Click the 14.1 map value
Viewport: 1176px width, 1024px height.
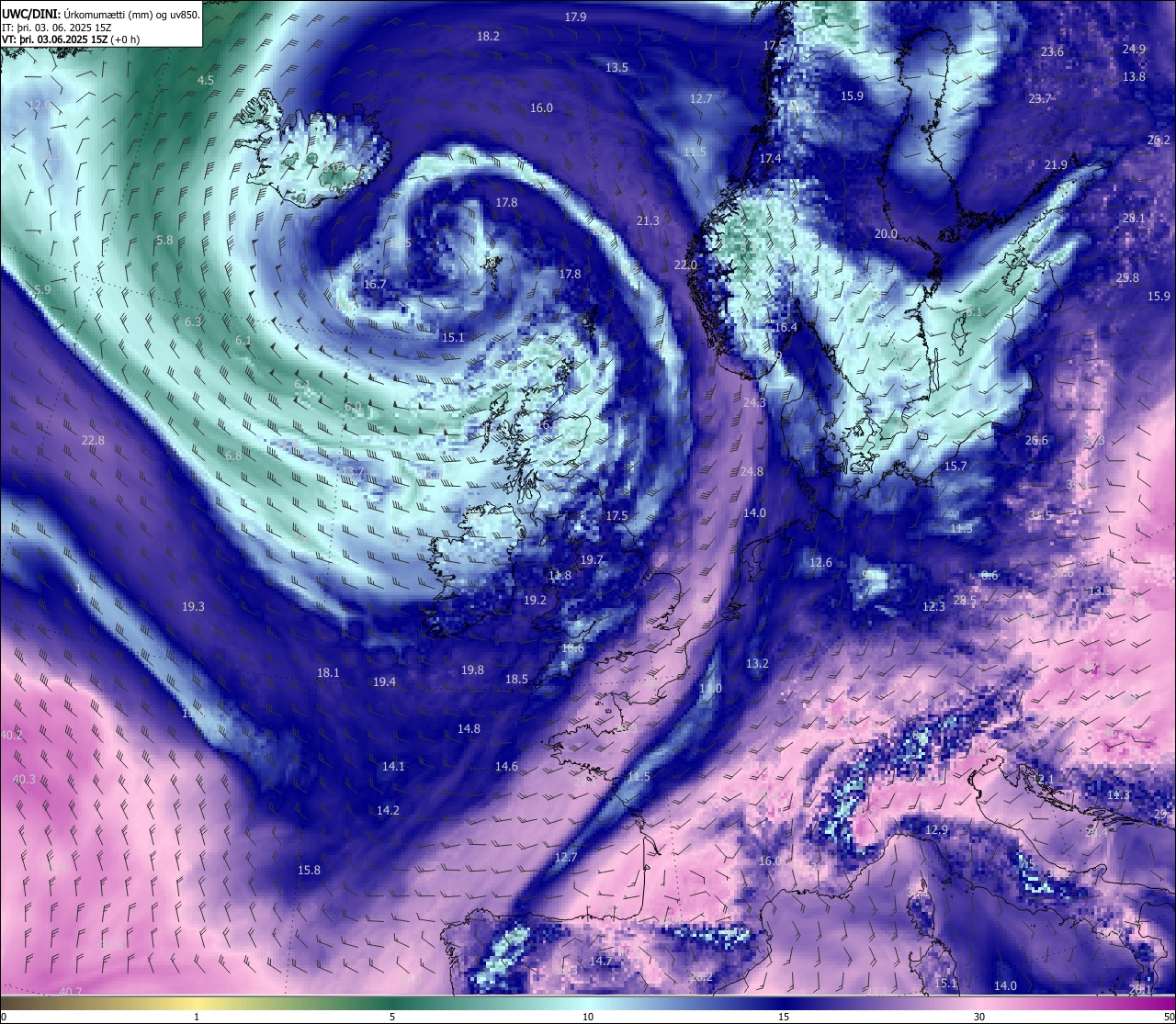point(393,767)
